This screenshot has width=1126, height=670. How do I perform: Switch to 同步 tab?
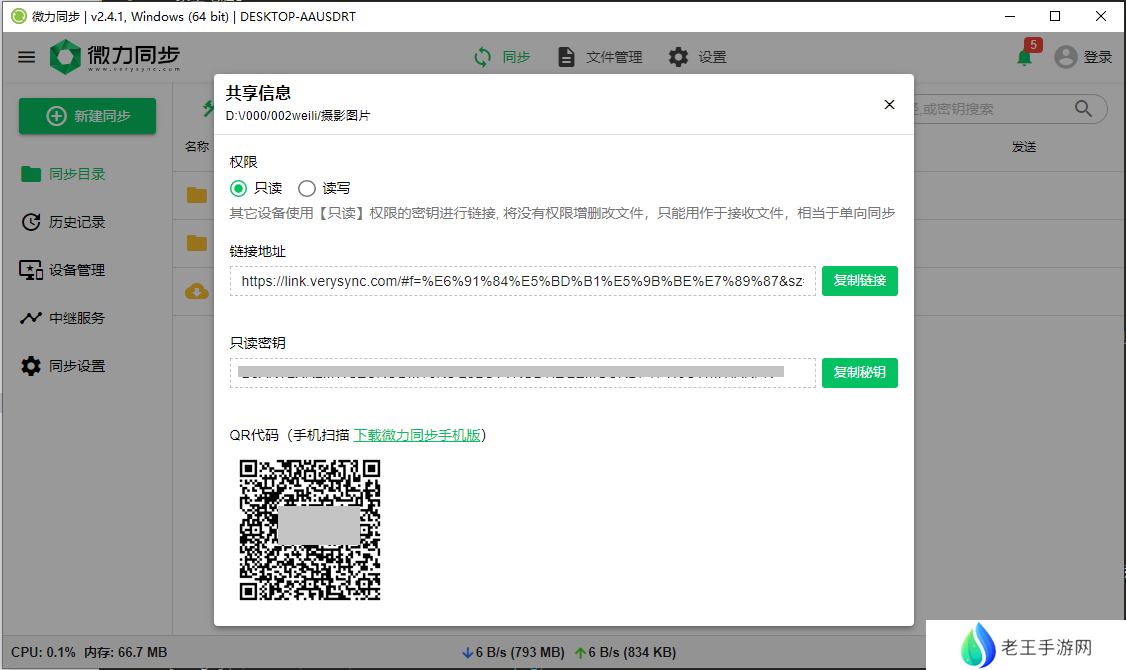(x=502, y=57)
